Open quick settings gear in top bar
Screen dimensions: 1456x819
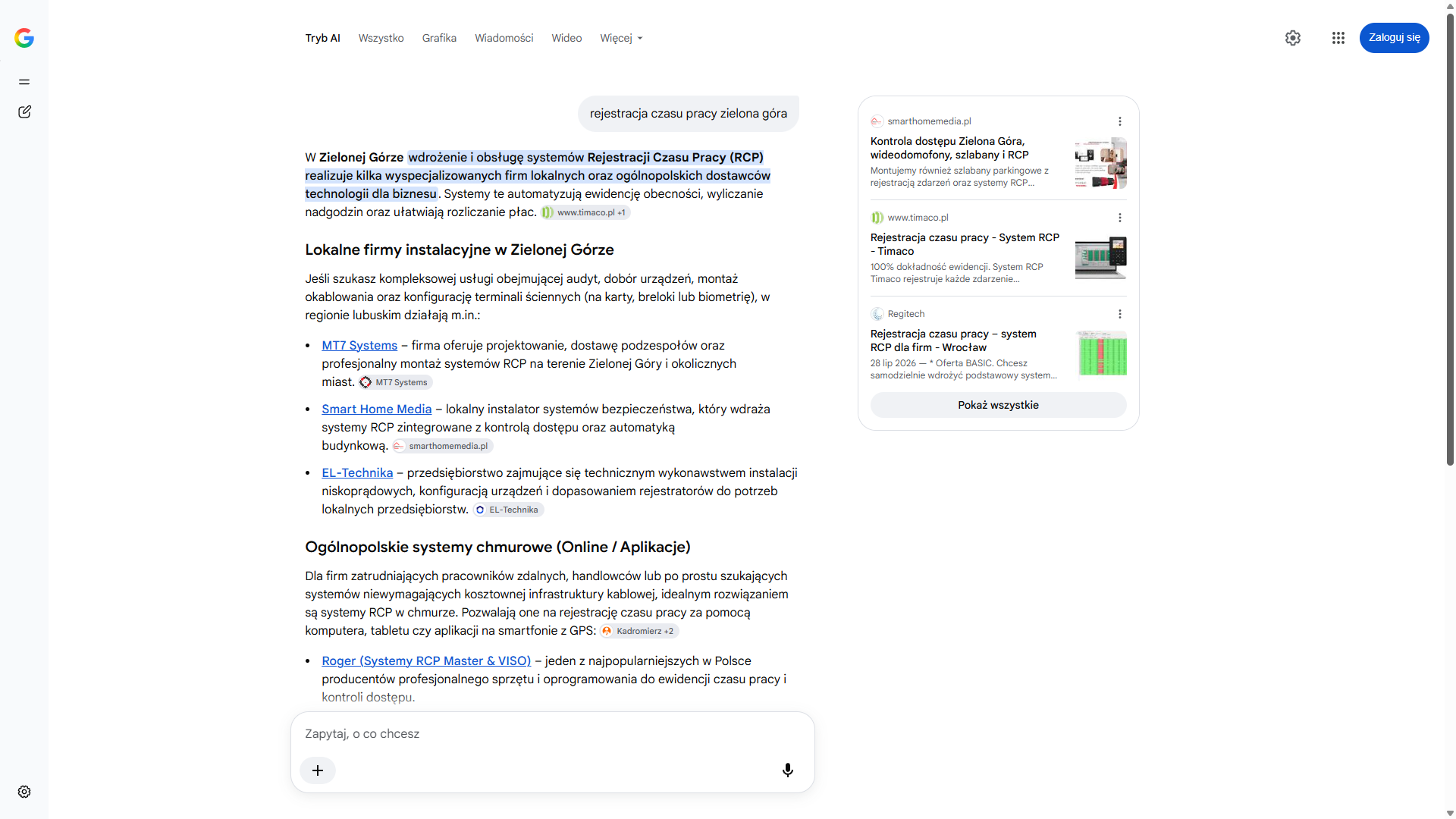(x=1293, y=38)
